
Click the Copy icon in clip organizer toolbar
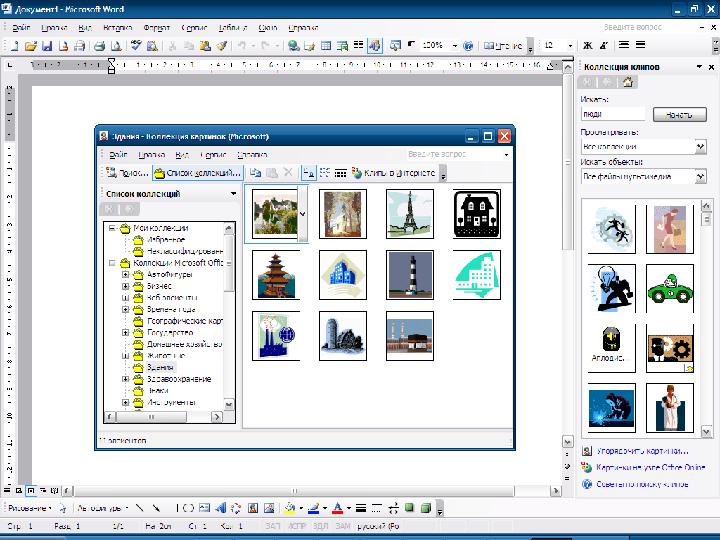[255, 173]
